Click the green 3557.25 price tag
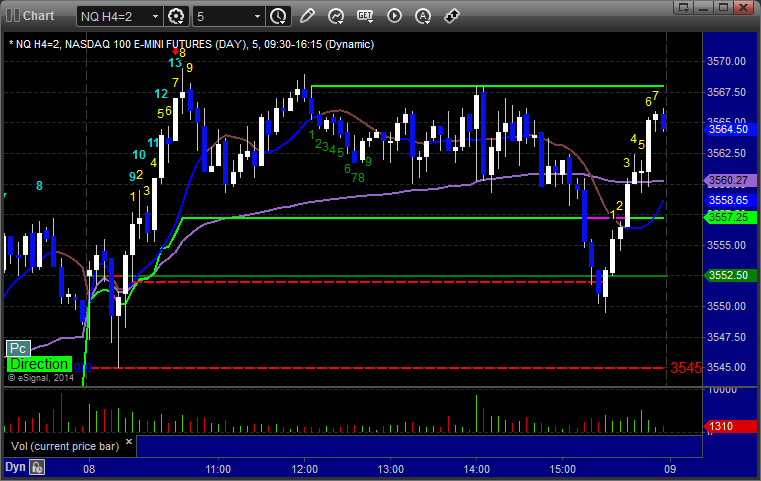 tap(729, 217)
